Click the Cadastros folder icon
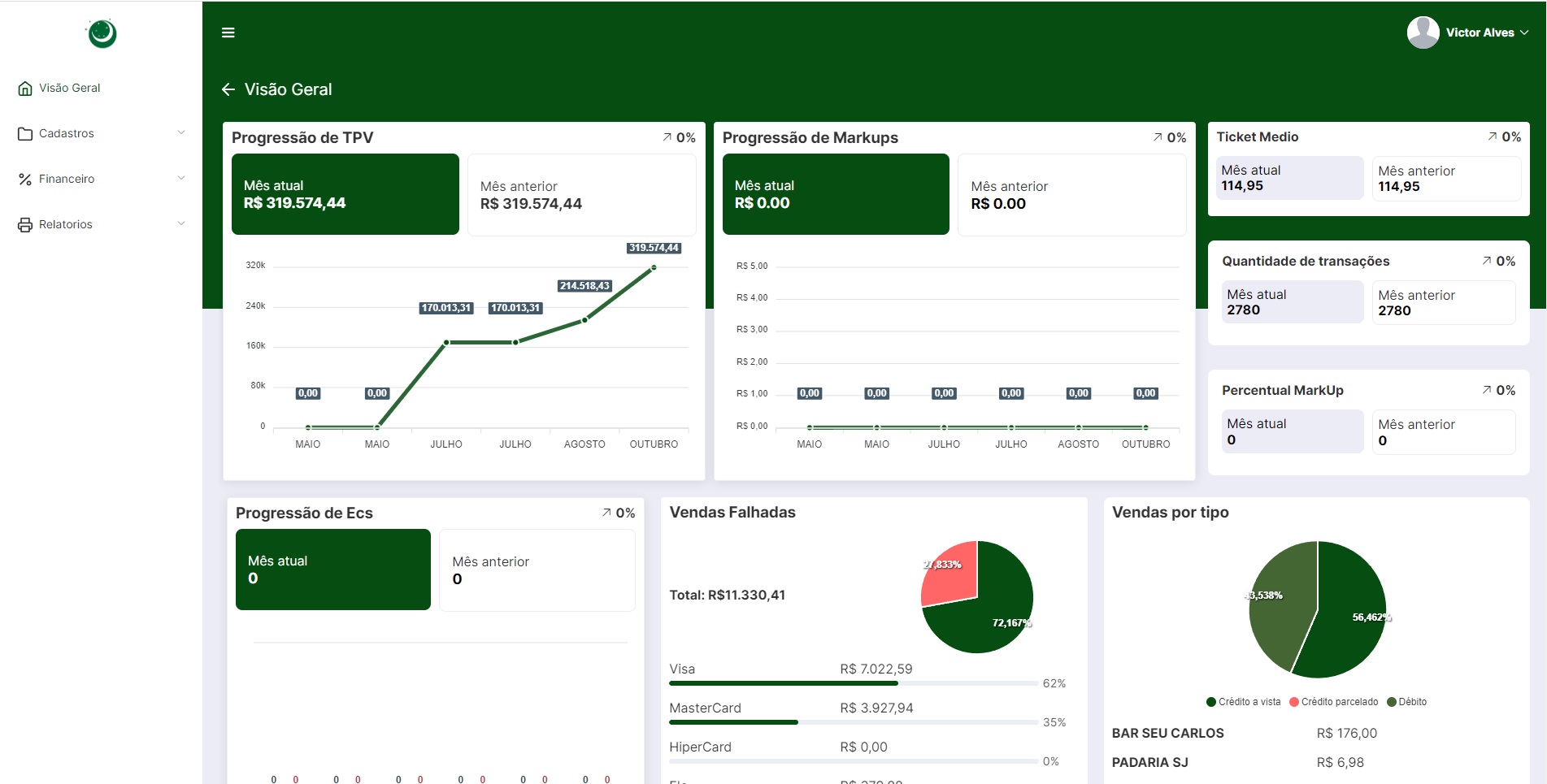 (25, 133)
